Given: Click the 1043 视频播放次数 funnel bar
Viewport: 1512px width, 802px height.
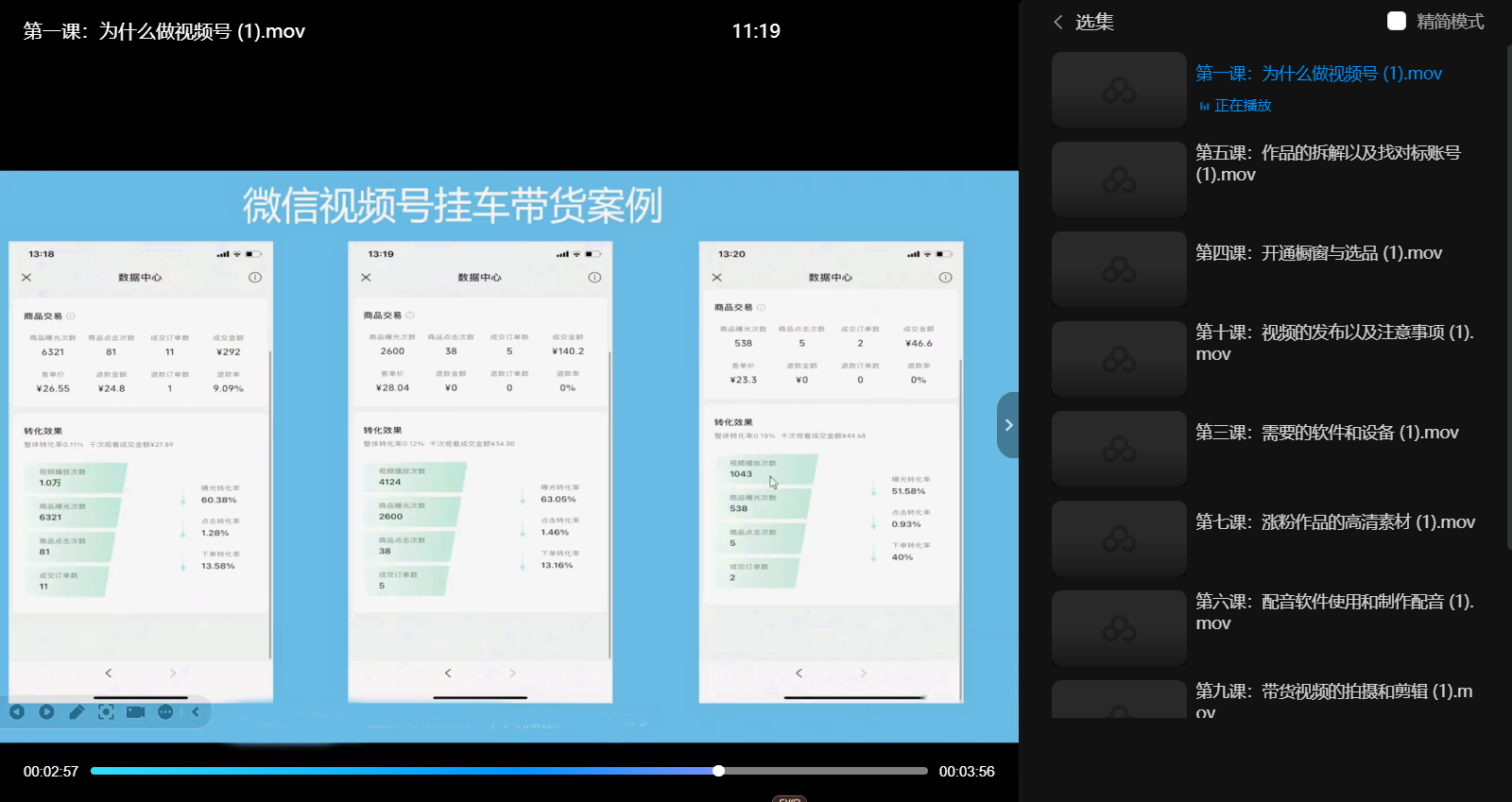Looking at the screenshot, I should coord(768,469).
